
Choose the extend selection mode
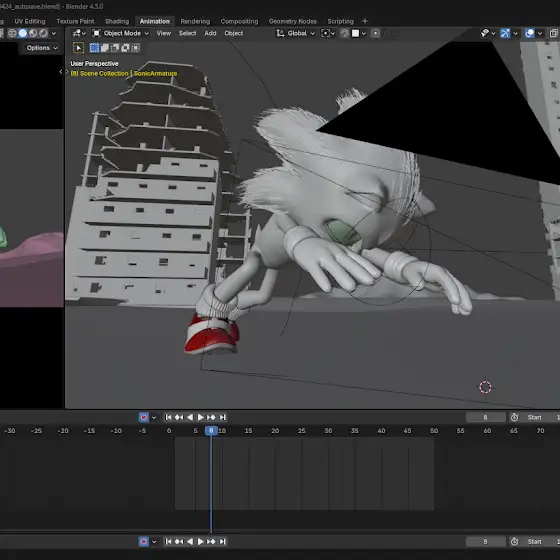point(105,48)
